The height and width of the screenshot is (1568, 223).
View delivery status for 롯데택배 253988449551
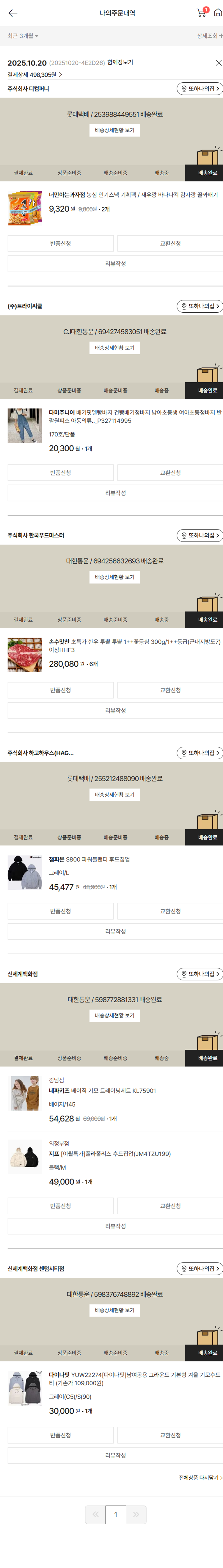[114, 130]
